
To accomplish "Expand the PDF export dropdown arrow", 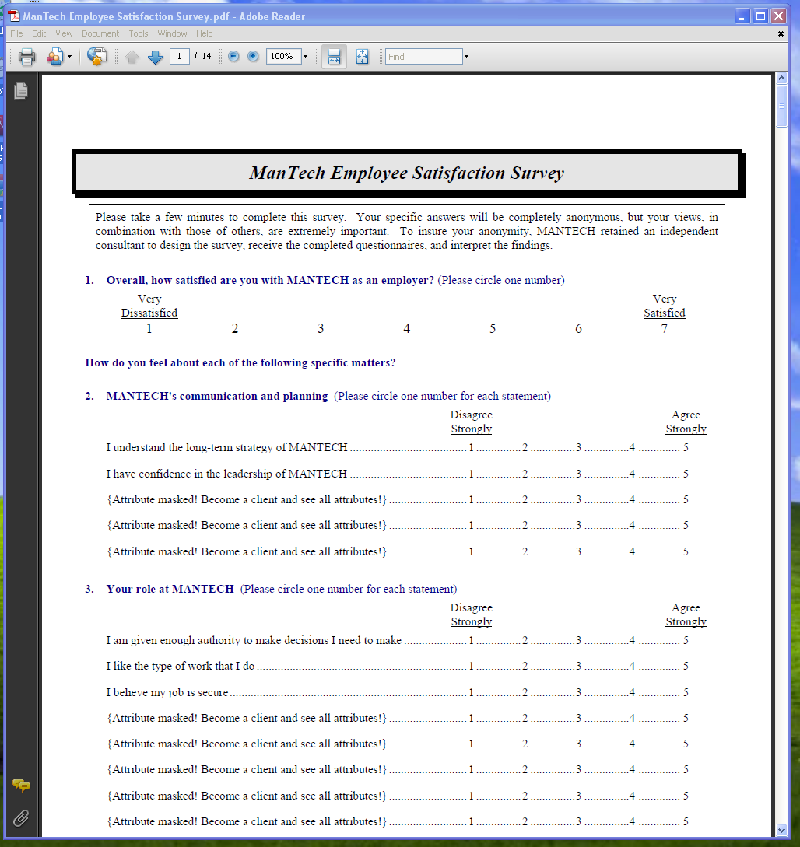I will pos(69,57).
